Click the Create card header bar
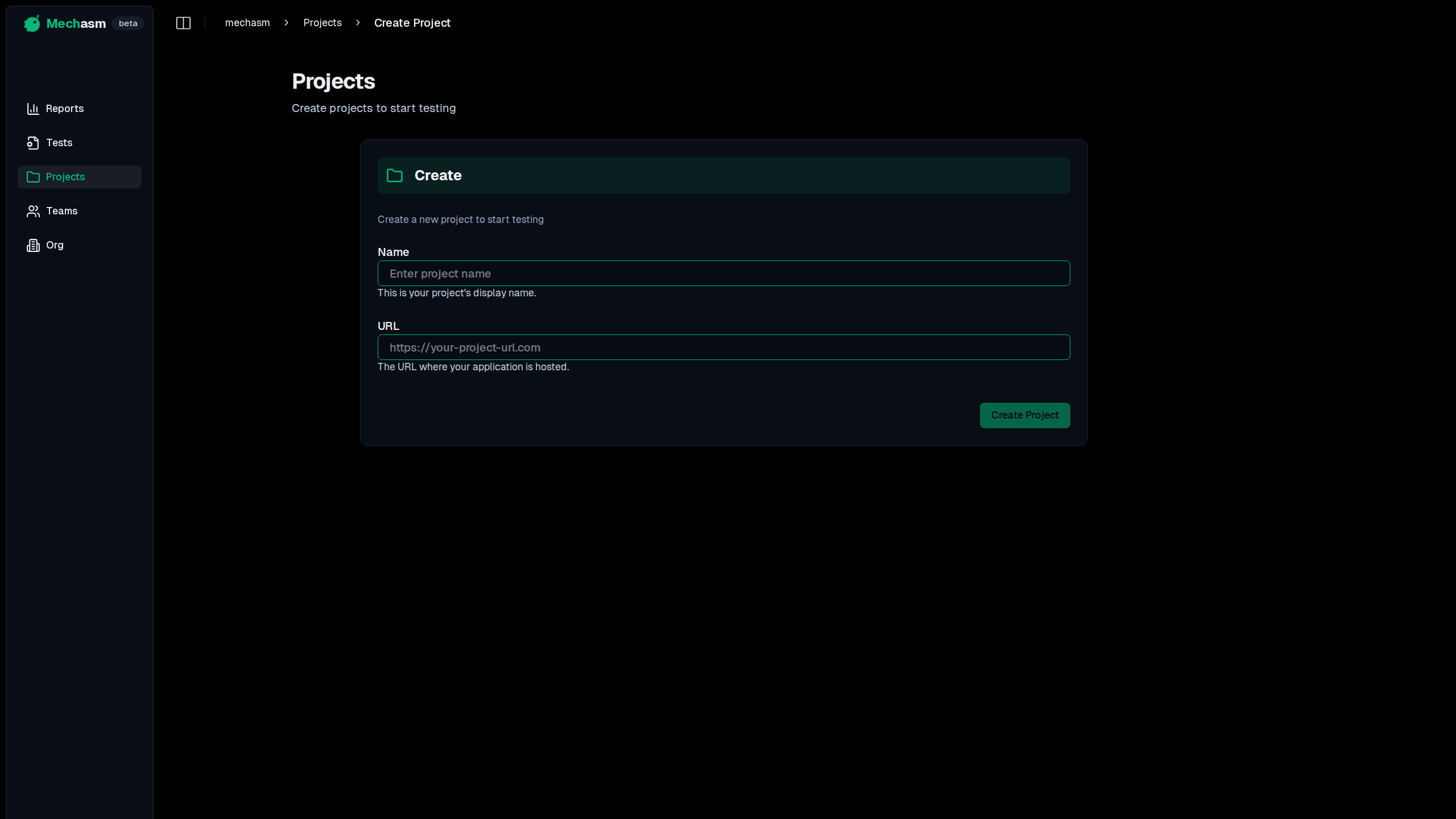The width and height of the screenshot is (1456, 819). click(723, 175)
